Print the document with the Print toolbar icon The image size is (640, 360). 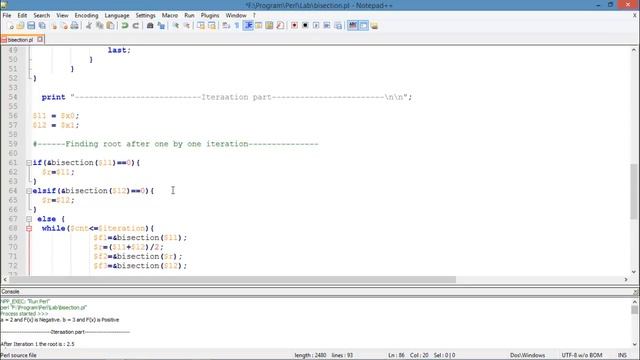coord(74,26)
